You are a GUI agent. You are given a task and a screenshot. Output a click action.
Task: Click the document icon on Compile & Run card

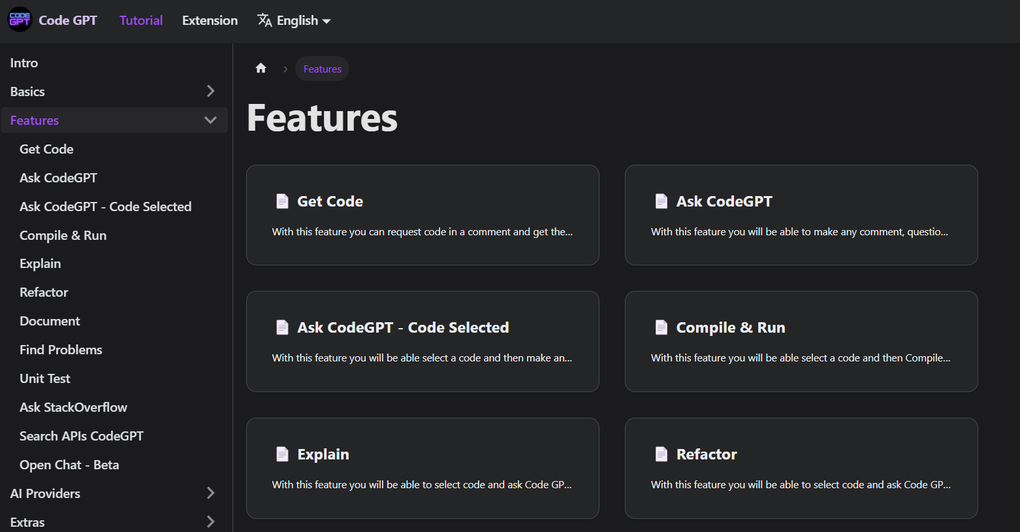tap(661, 327)
